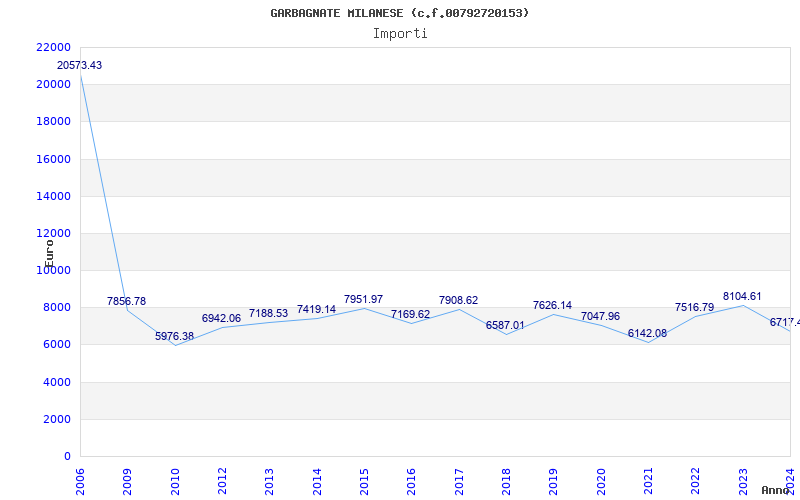Click the y-axis value 20000
The image size is (800, 500).
tap(53, 85)
